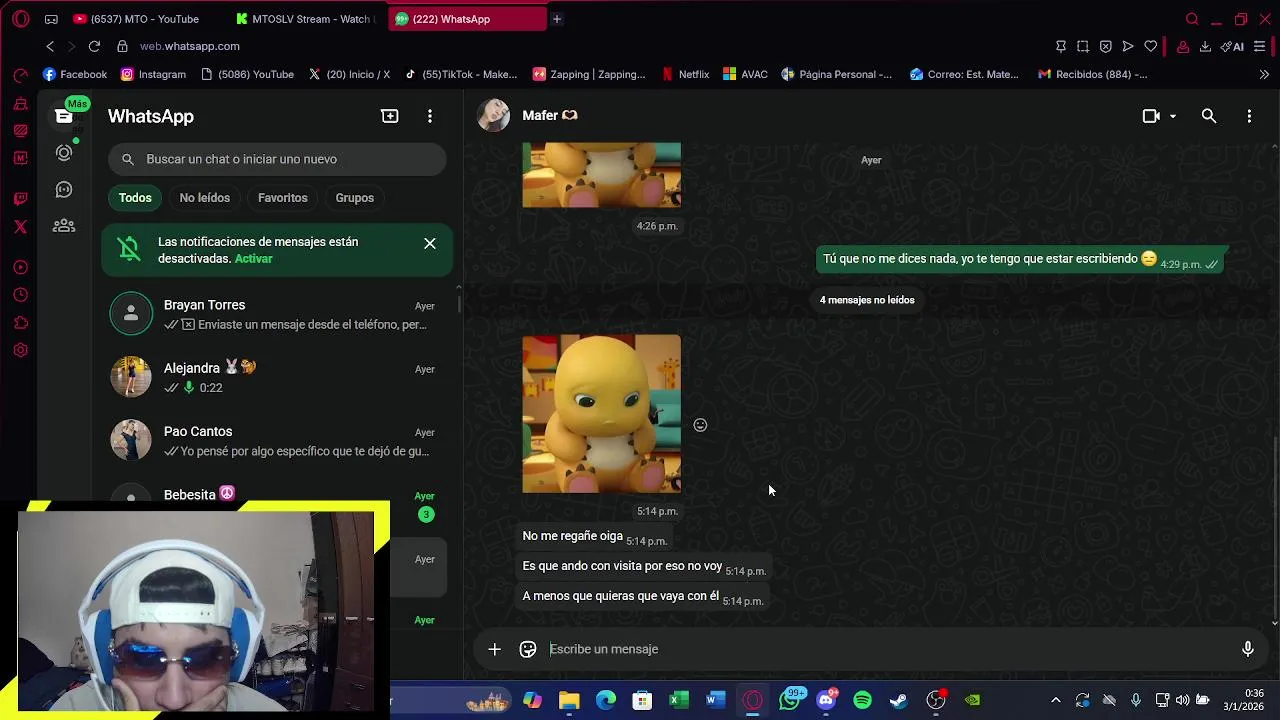The height and width of the screenshot is (720, 1280).
Task: Record a voice message with the microphone
Action: pos(1248,649)
